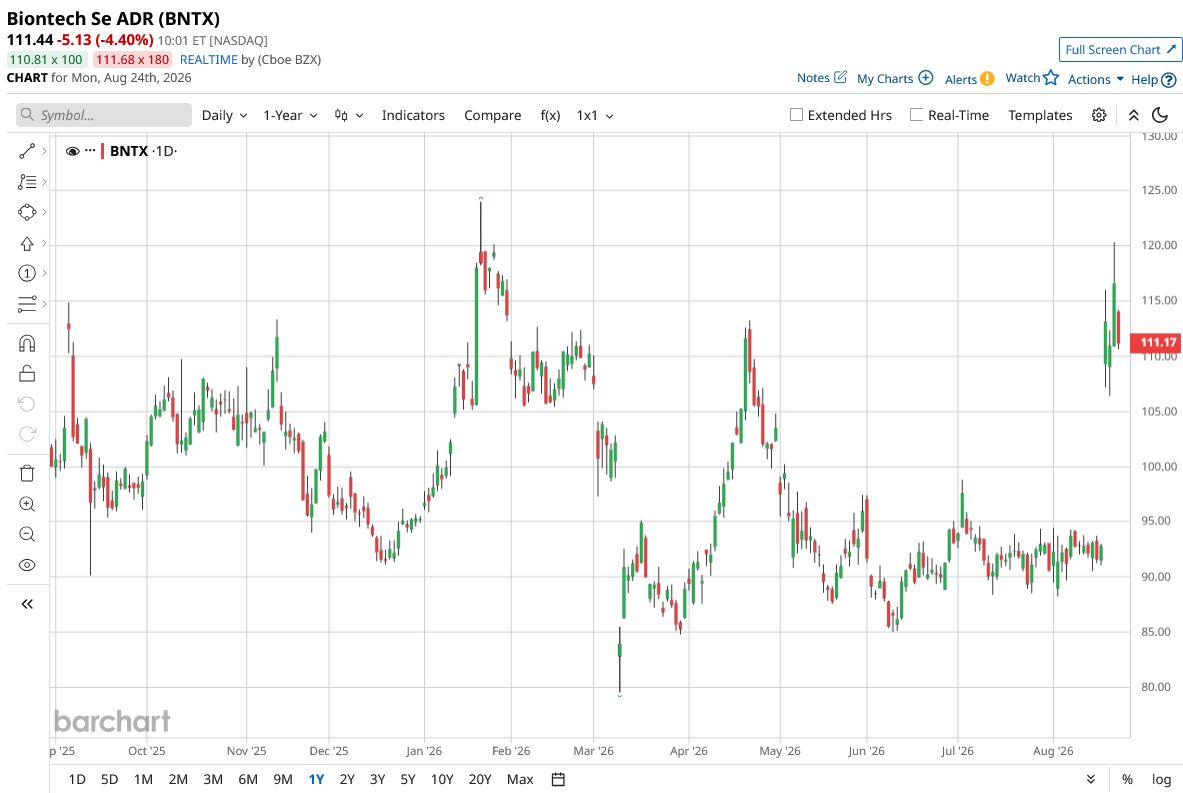Toggle log scale

click(1161, 779)
